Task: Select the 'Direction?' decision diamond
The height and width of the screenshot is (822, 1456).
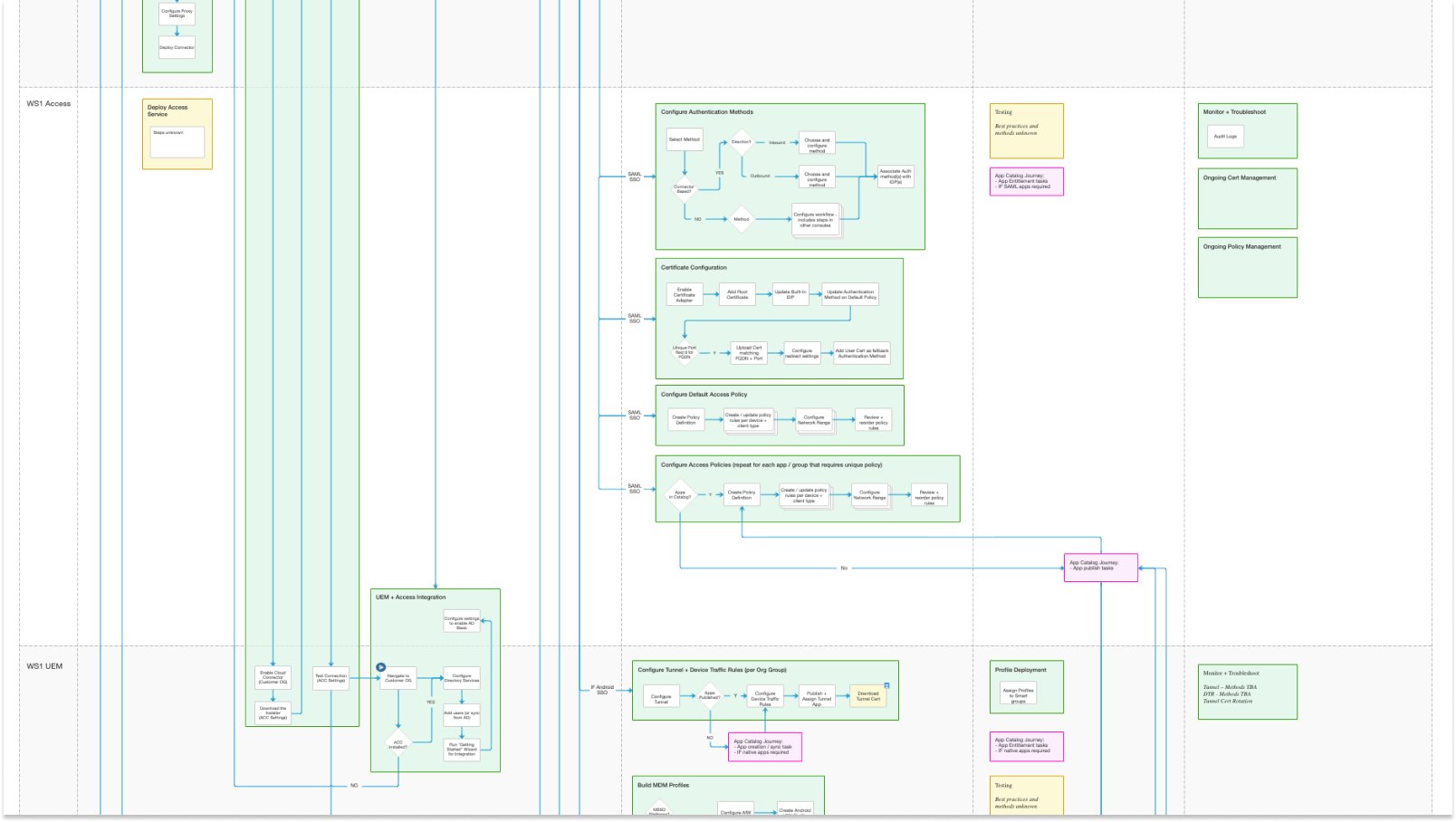Action: click(741, 142)
